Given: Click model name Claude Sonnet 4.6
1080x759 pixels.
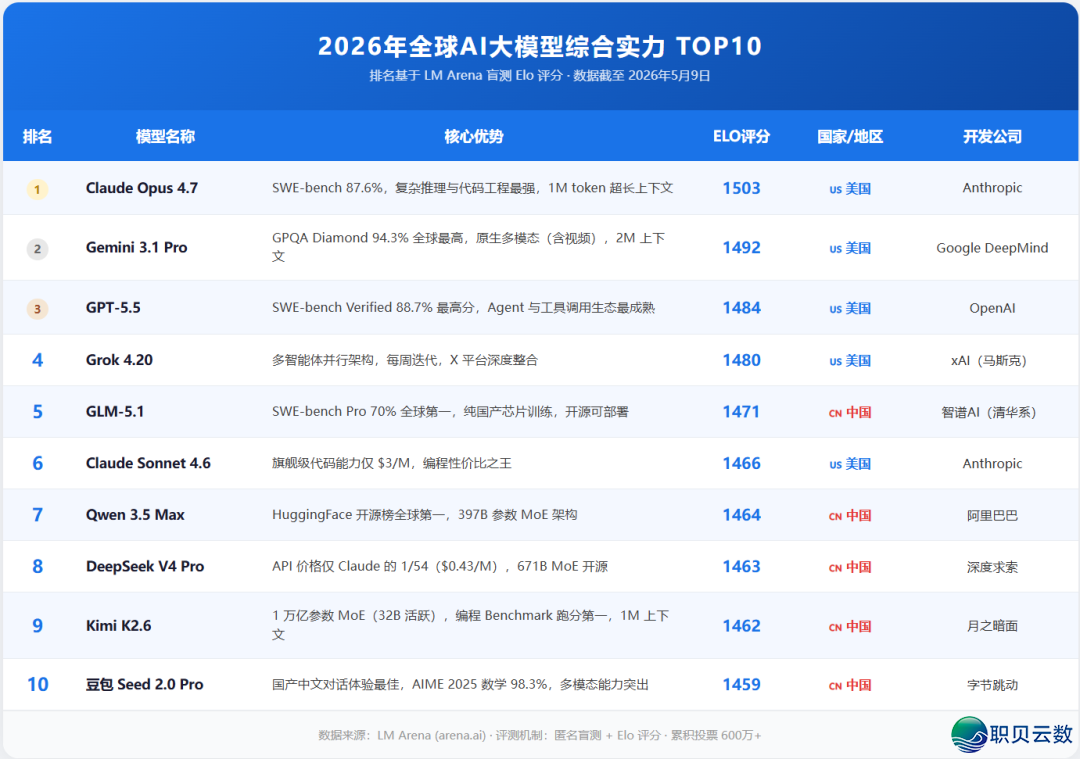Looking at the screenshot, I should click(x=148, y=463).
